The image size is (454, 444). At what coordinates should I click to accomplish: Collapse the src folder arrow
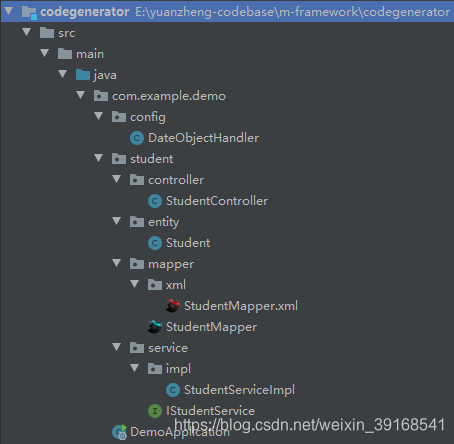[27, 32]
